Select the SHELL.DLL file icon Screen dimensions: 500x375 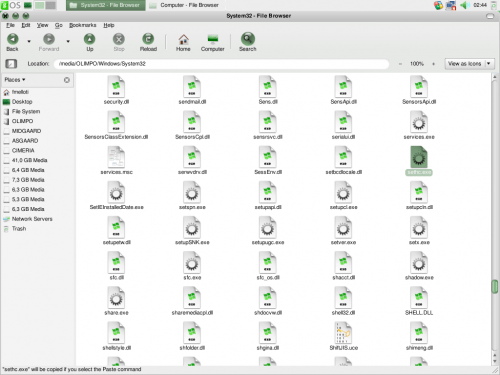pos(419,297)
